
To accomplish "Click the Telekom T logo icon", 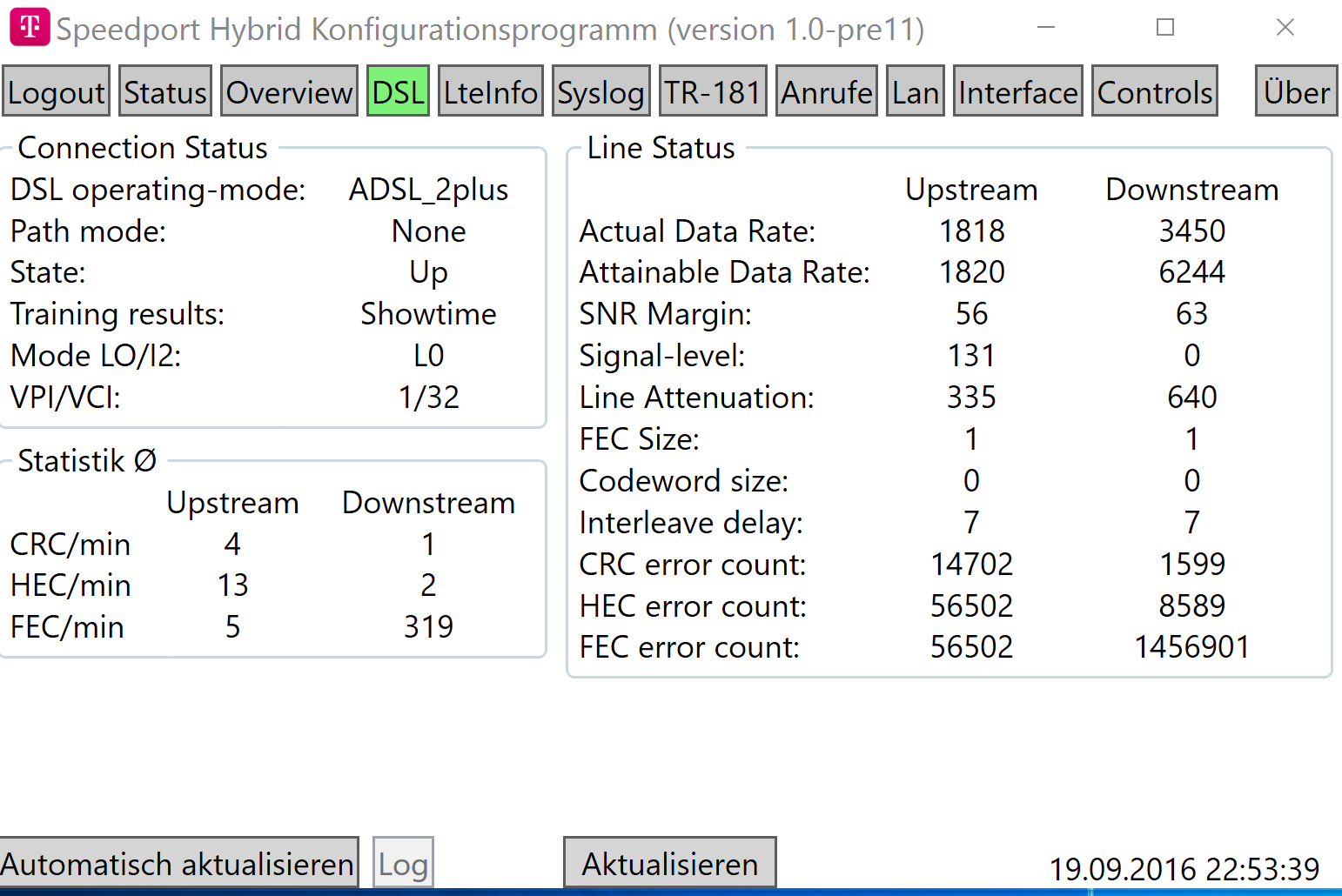I will click(30, 27).
